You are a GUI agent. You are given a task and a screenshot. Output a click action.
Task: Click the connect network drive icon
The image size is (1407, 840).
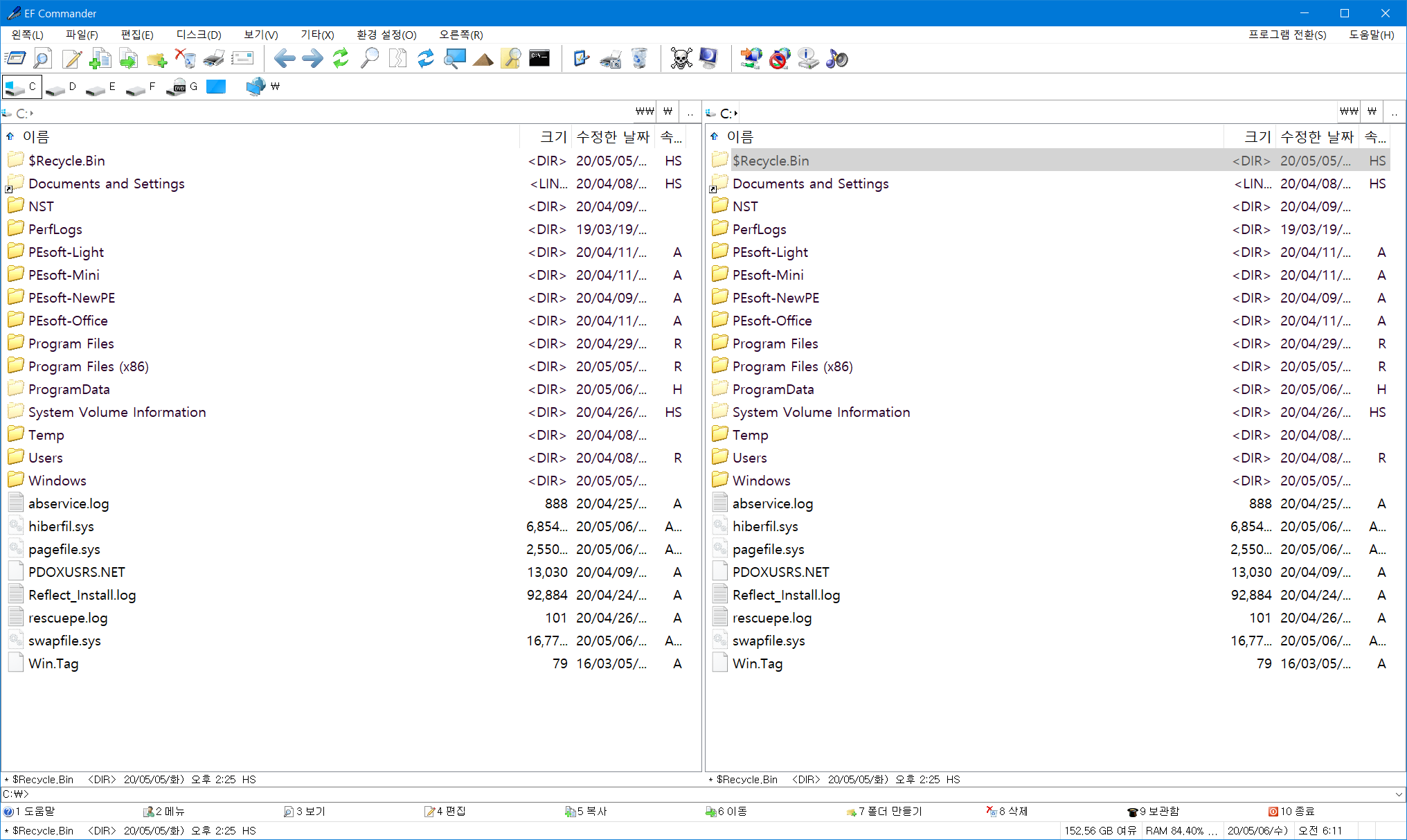(751, 59)
